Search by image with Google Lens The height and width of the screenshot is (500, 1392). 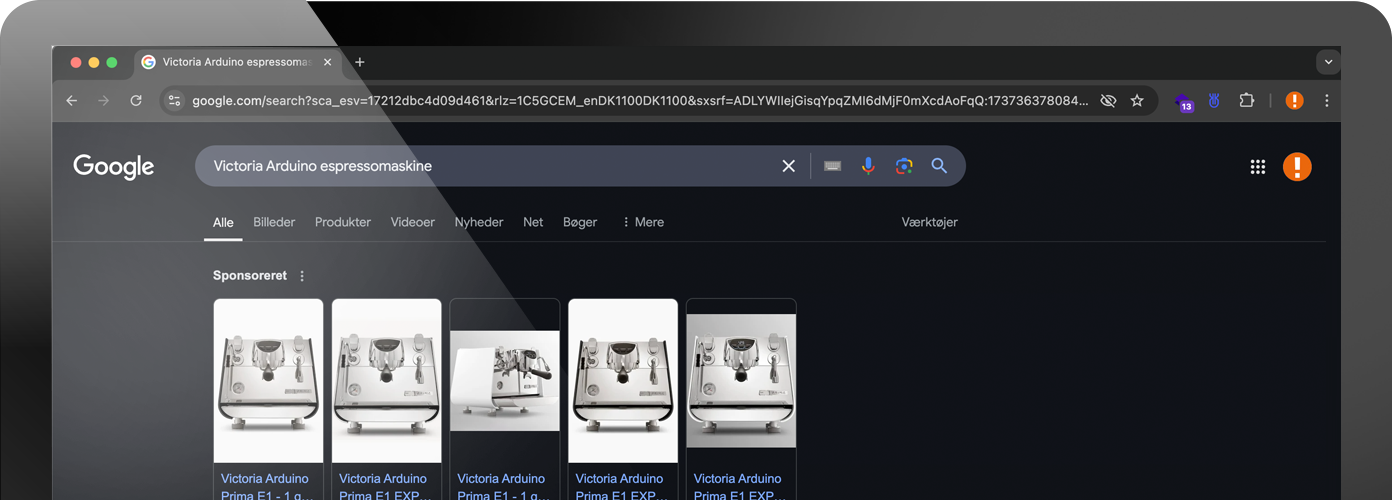tap(904, 166)
